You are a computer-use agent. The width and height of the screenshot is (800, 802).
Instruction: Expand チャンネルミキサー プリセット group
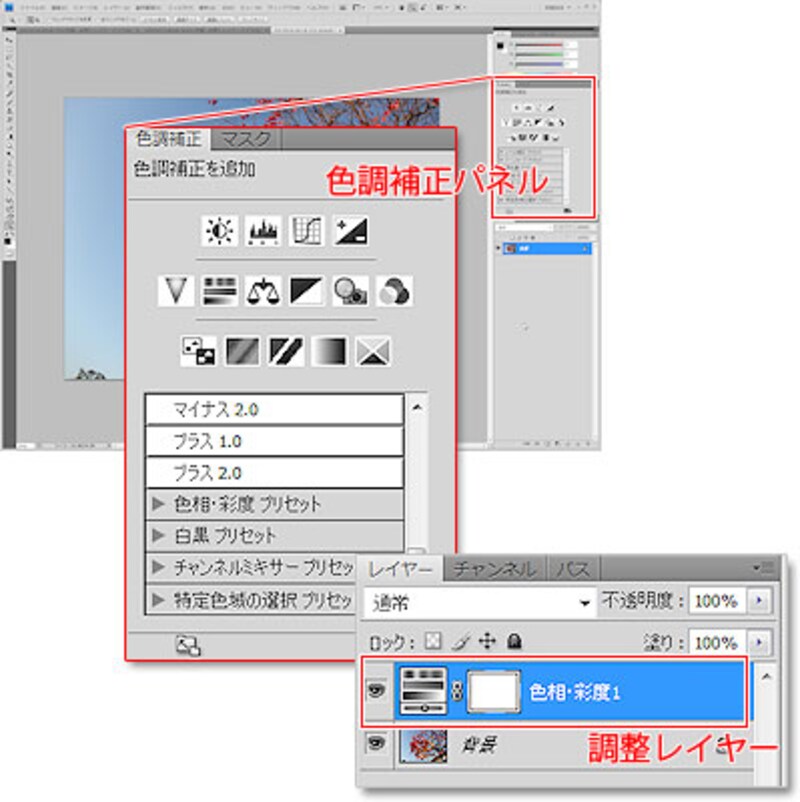[158, 567]
